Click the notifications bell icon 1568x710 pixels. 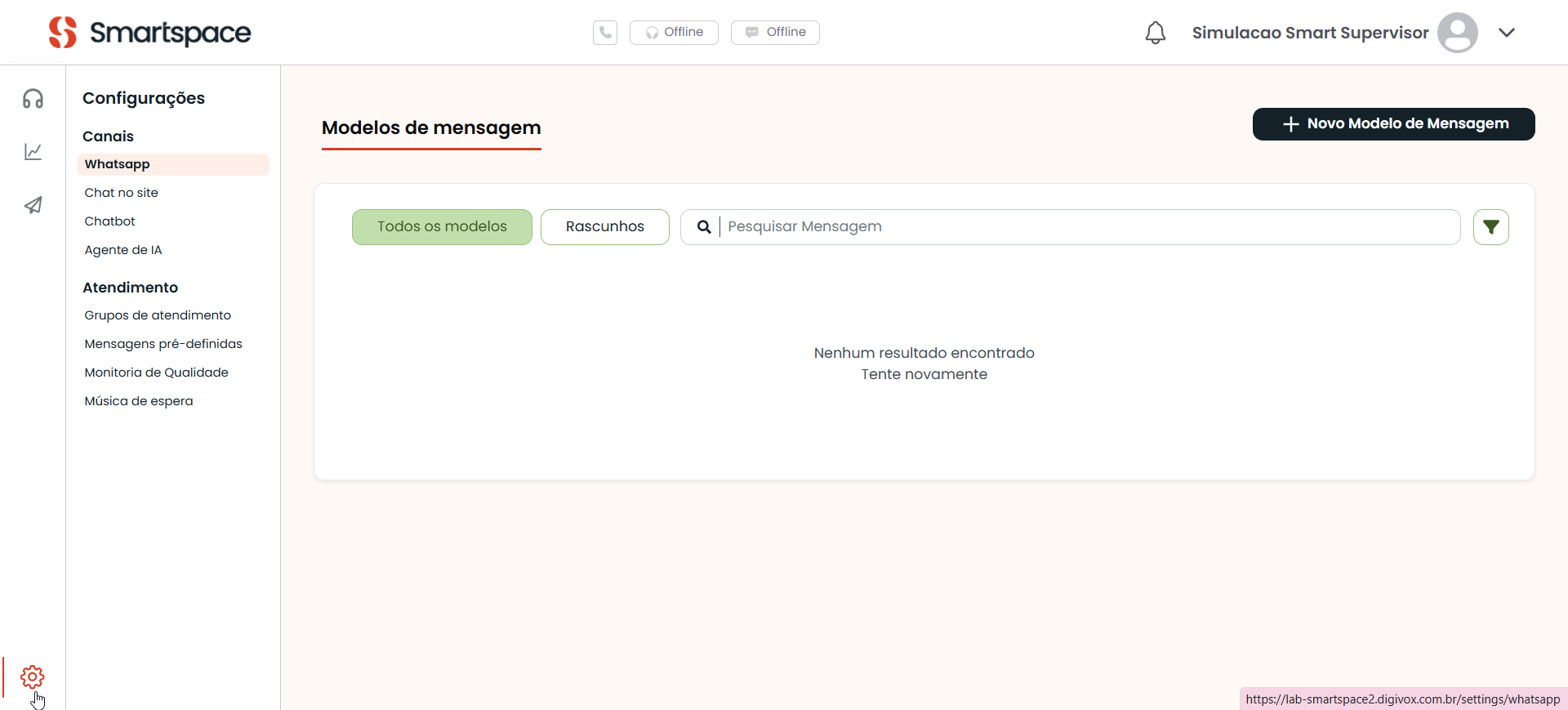[1155, 33]
